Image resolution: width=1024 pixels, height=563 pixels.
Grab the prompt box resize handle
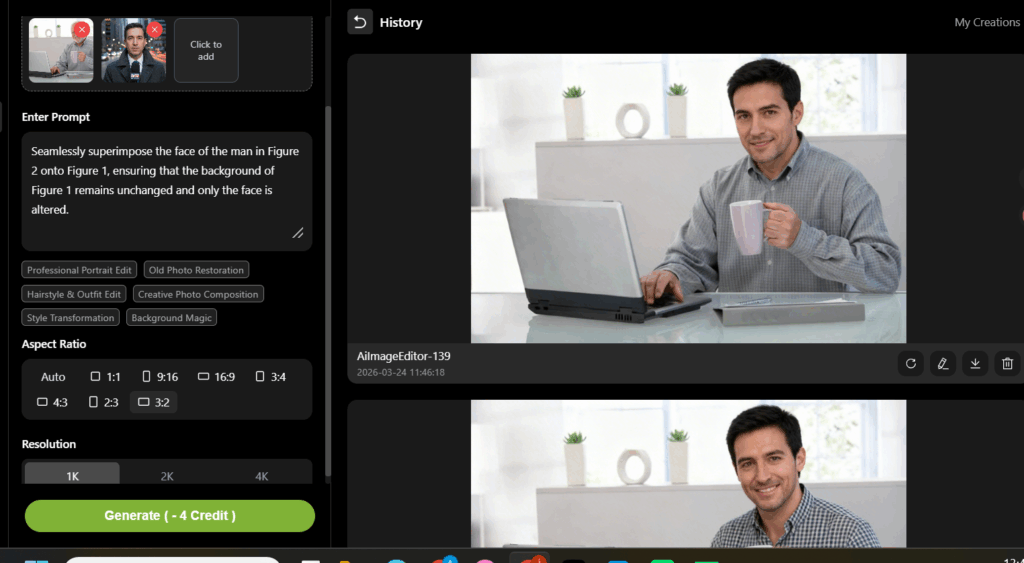pos(298,233)
